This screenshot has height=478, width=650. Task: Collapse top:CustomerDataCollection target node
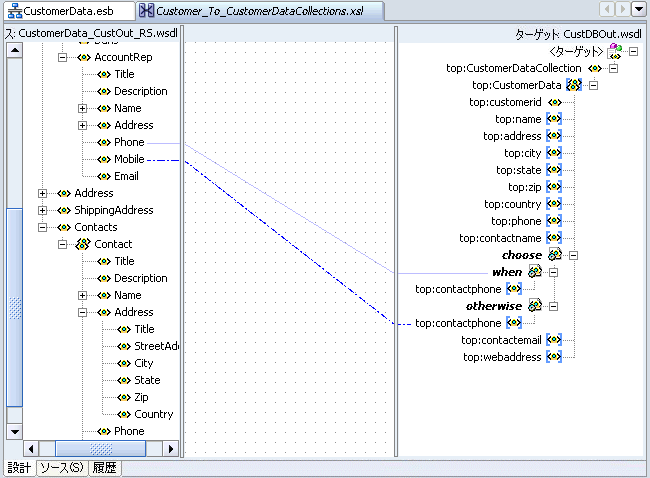[x=614, y=68]
